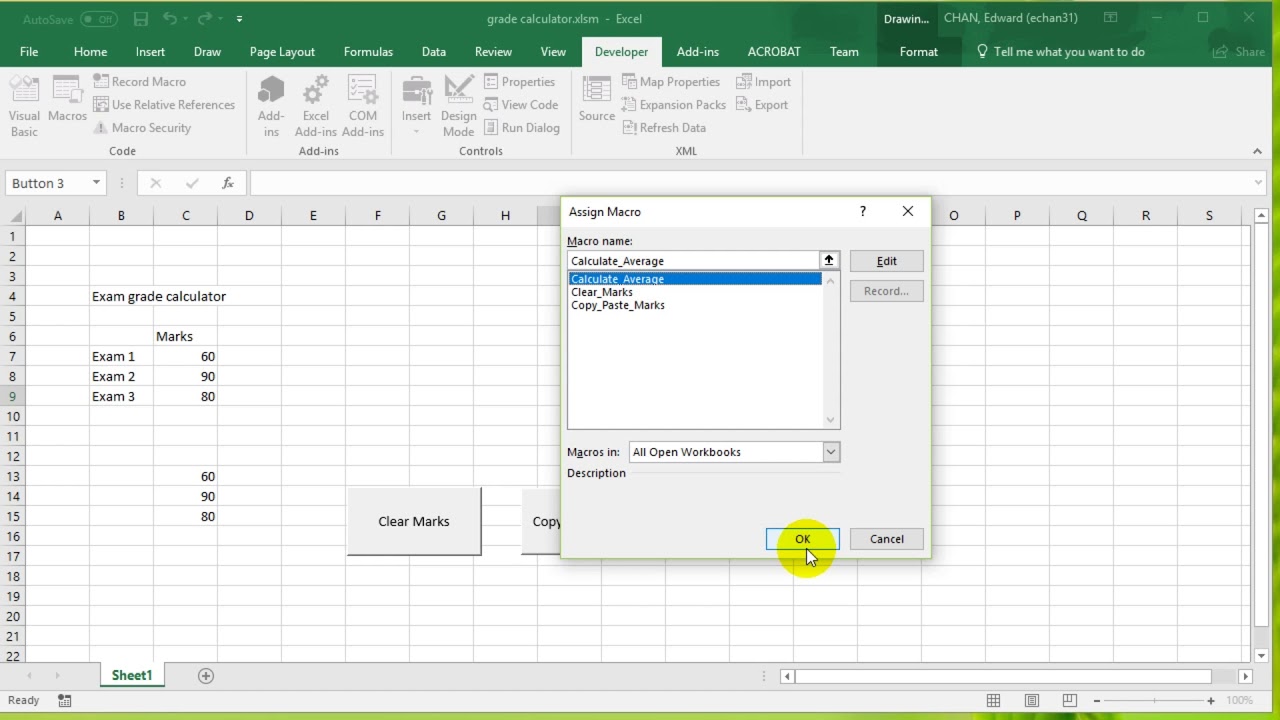Collapse the ribbon with the chevron
The width and height of the screenshot is (1280, 720).
tap(1257, 151)
